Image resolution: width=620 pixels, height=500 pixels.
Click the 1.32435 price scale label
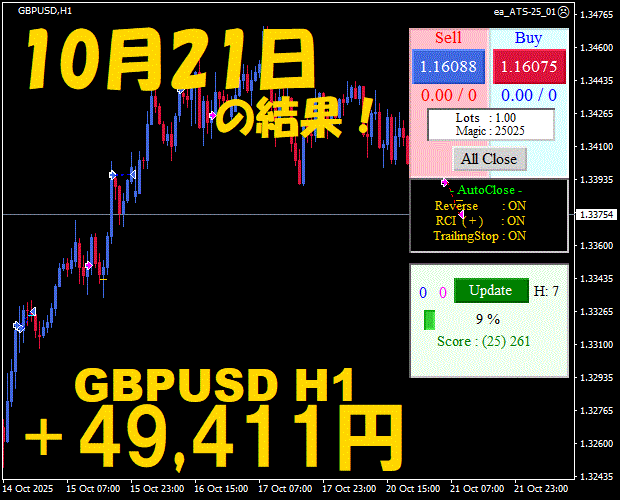(596, 476)
